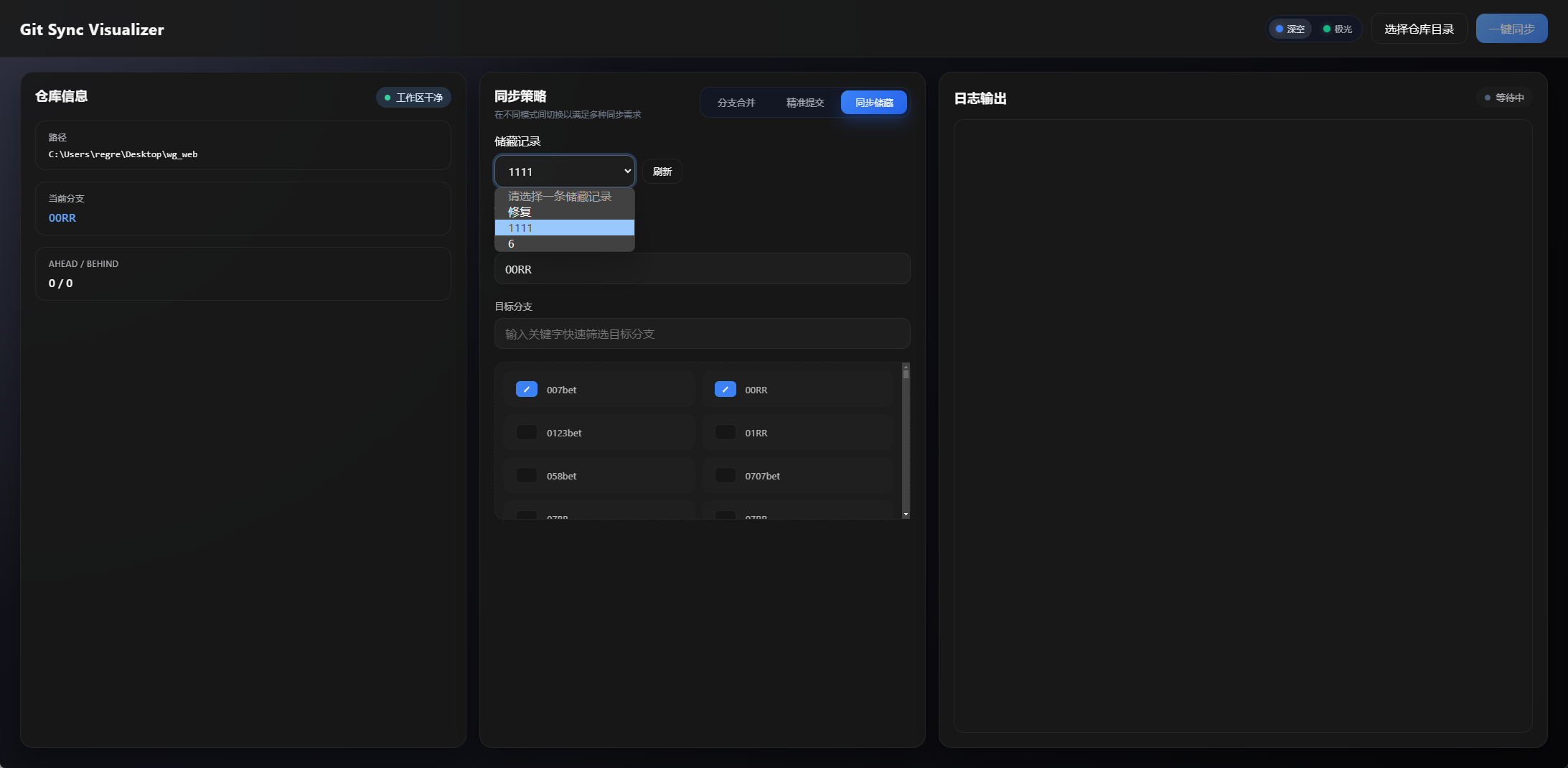Click the branch list scrollbar up arrow
Image resolution: width=1568 pixels, height=768 pixels.
906,367
